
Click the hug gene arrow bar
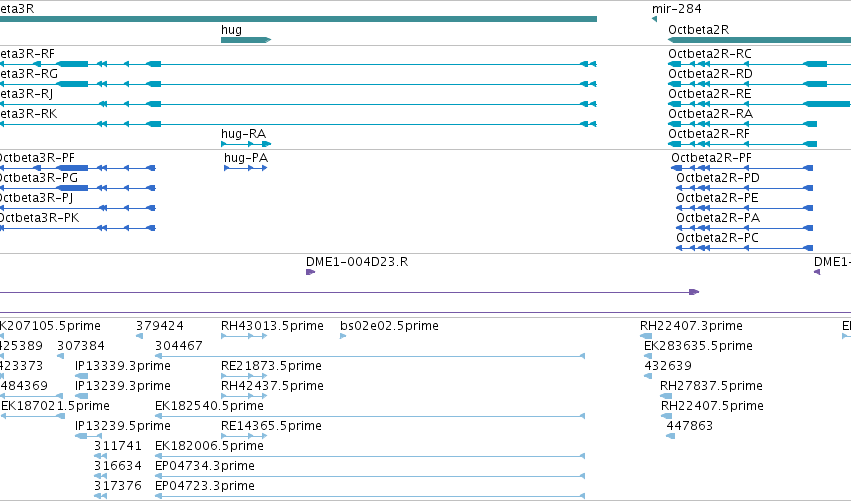click(x=246, y=40)
